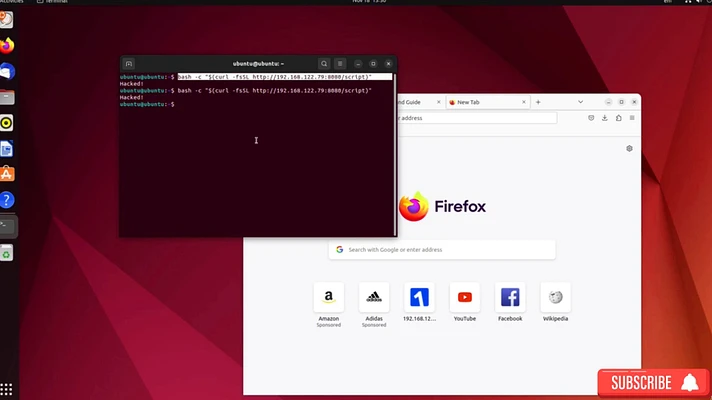This screenshot has width=712, height=400.
Task: Select the Terminal icon in the dock
Action: [7, 226]
